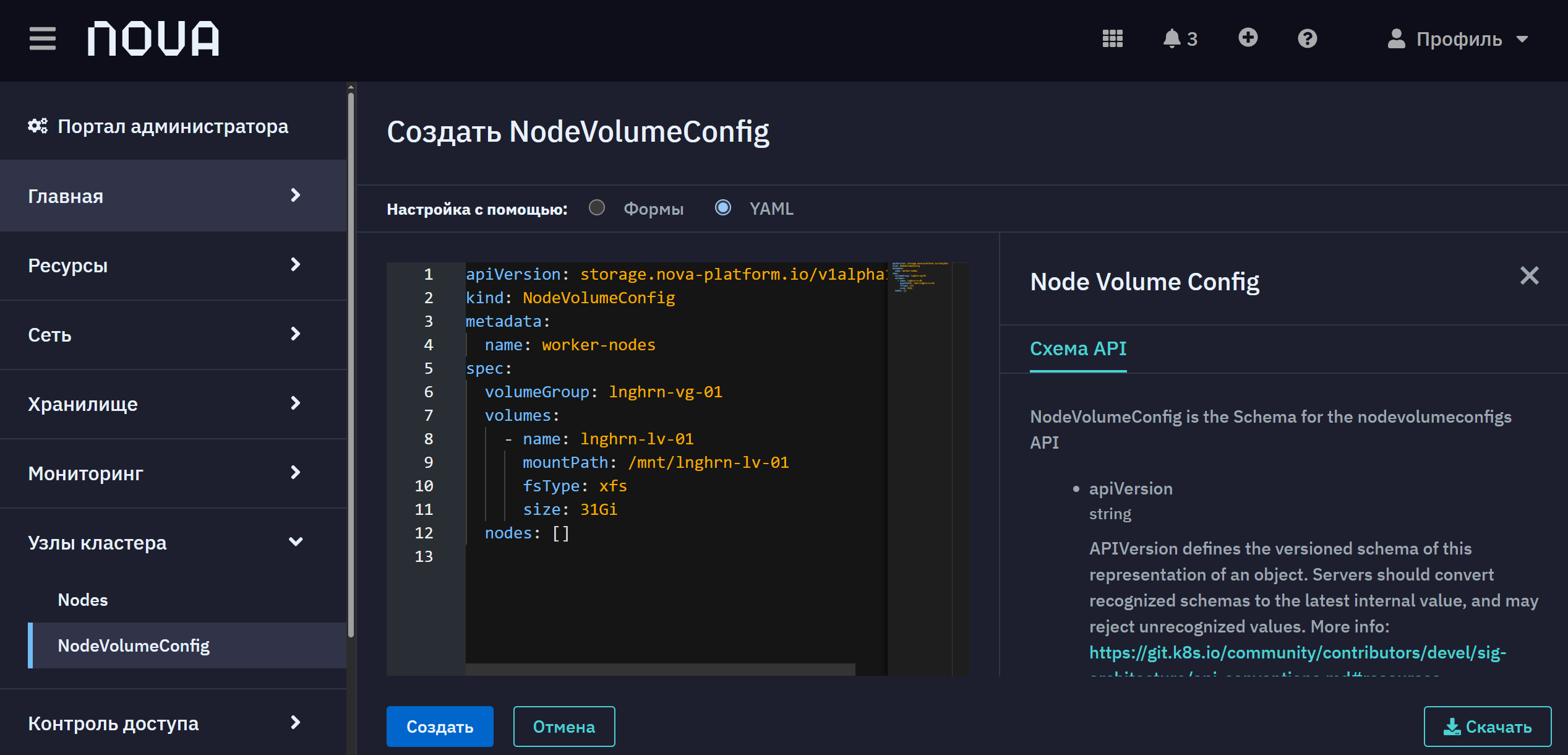Click the apiVersion schema field entry

click(1131, 488)
